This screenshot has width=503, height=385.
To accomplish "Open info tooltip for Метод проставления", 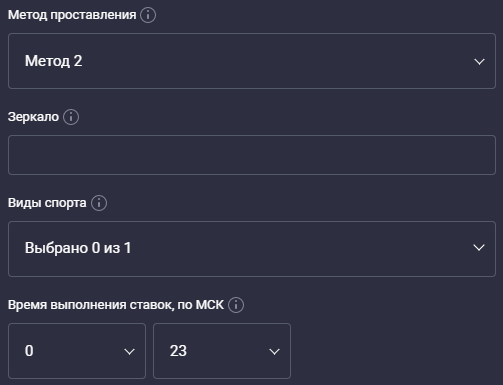I will point(148,15).
